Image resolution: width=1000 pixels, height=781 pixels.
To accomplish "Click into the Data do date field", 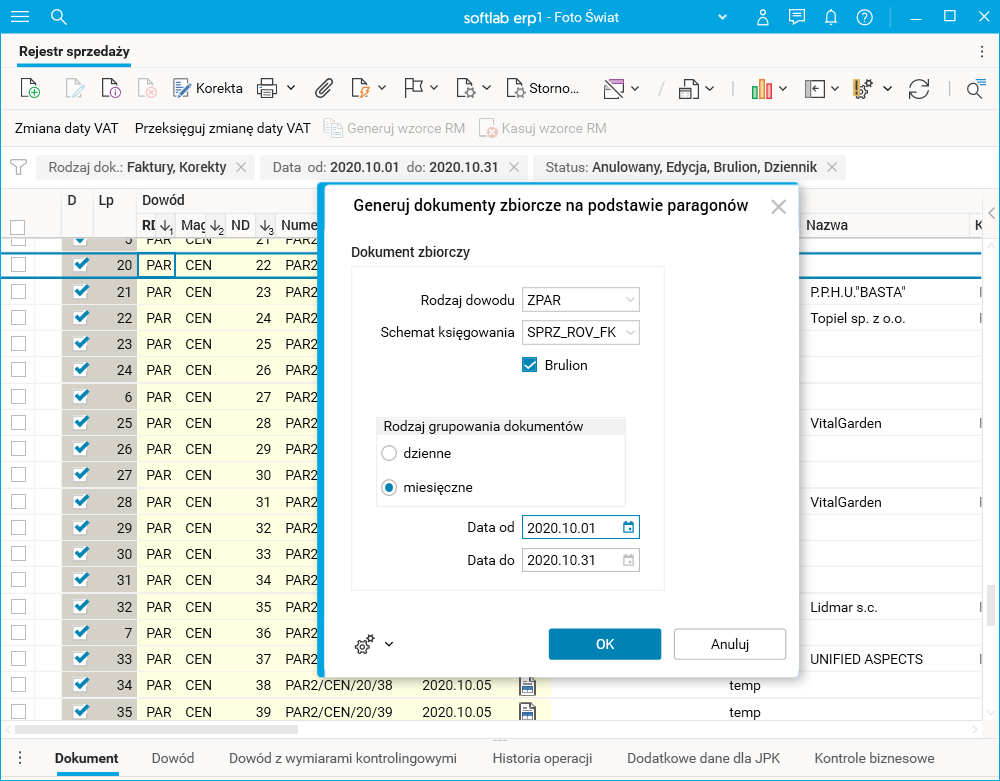I will (570, 560).
